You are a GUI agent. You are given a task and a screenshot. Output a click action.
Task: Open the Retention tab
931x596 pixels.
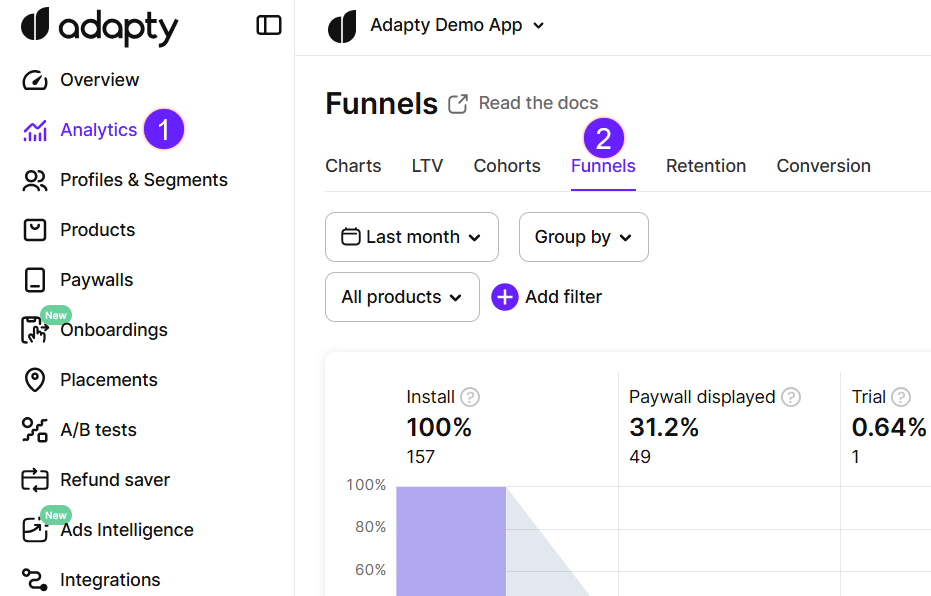point(706,166)
